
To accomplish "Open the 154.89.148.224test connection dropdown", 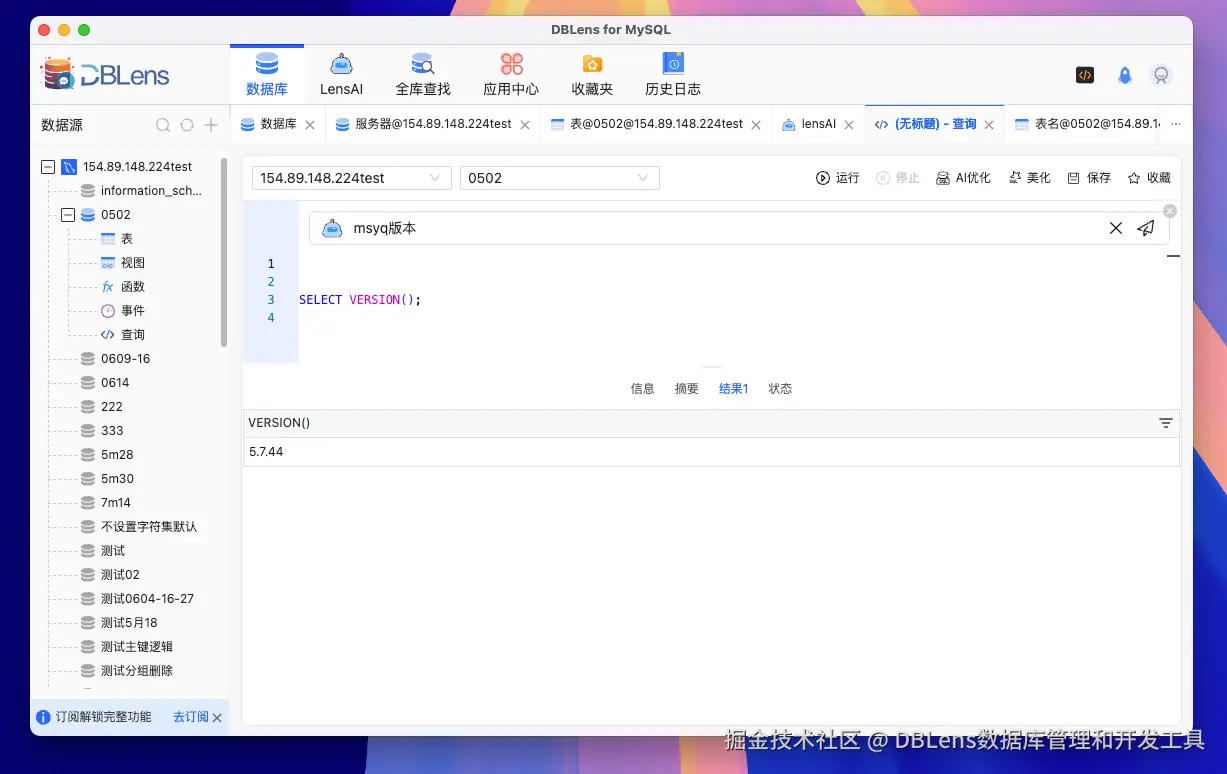I will [x=352, y=178].
